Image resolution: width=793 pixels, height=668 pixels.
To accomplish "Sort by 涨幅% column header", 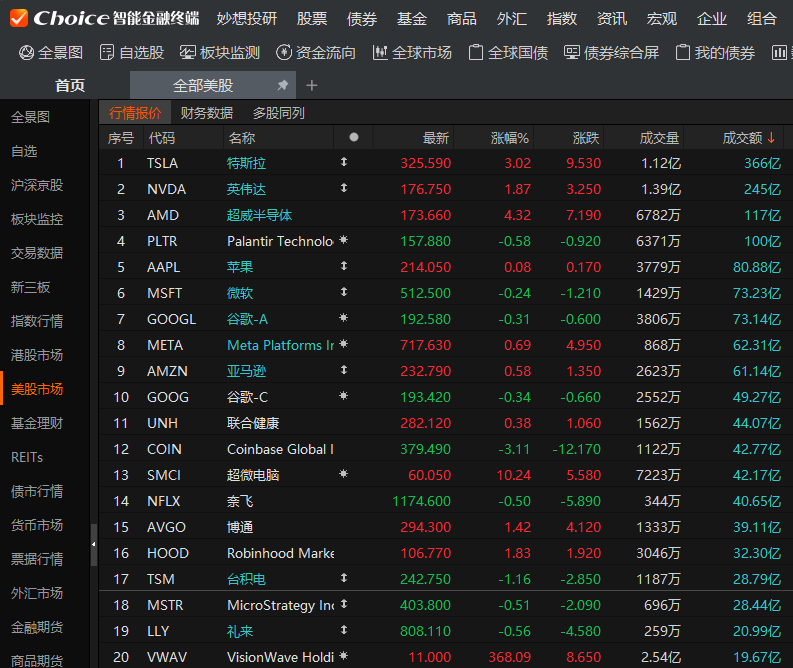I will pyautogui.click(x=510, y=138).
